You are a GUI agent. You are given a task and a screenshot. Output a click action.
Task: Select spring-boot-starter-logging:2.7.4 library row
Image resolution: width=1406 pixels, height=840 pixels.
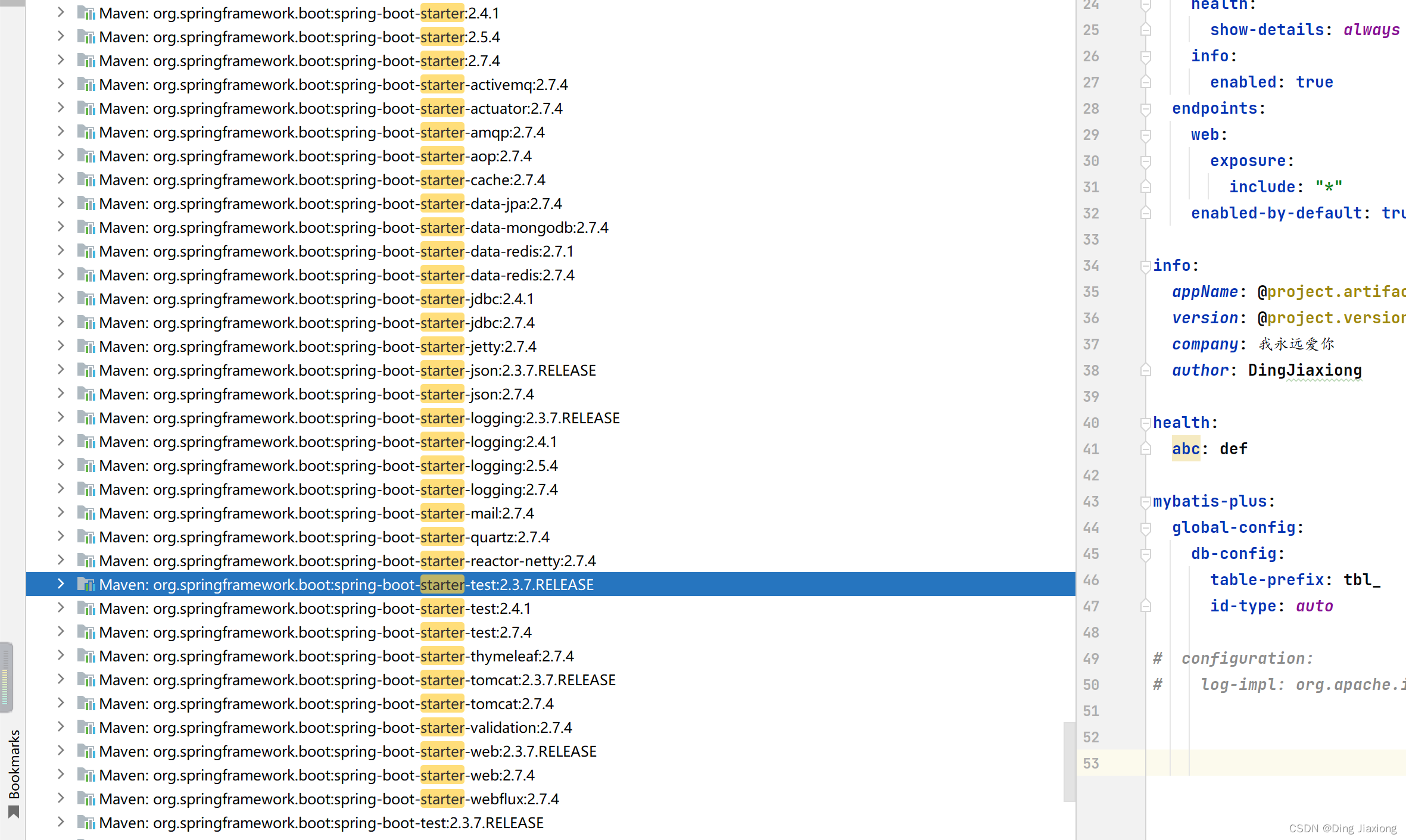[551, 489]
